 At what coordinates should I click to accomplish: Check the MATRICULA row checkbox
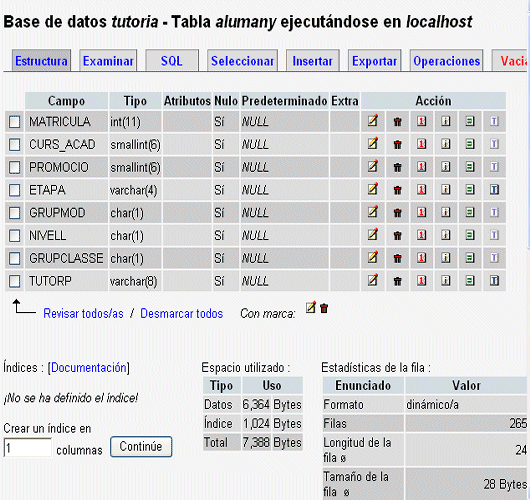point(15,122)
